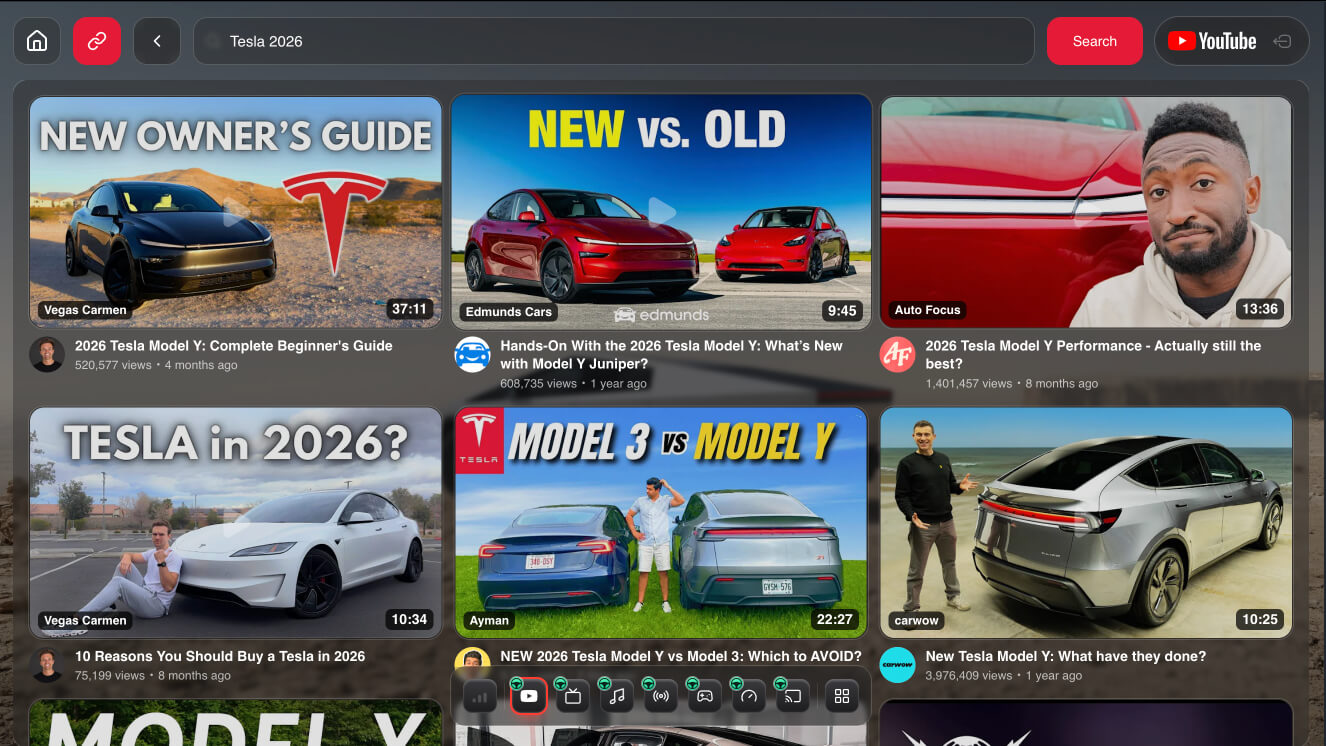Click the Ayman channel label

click(x=489, y=620)
